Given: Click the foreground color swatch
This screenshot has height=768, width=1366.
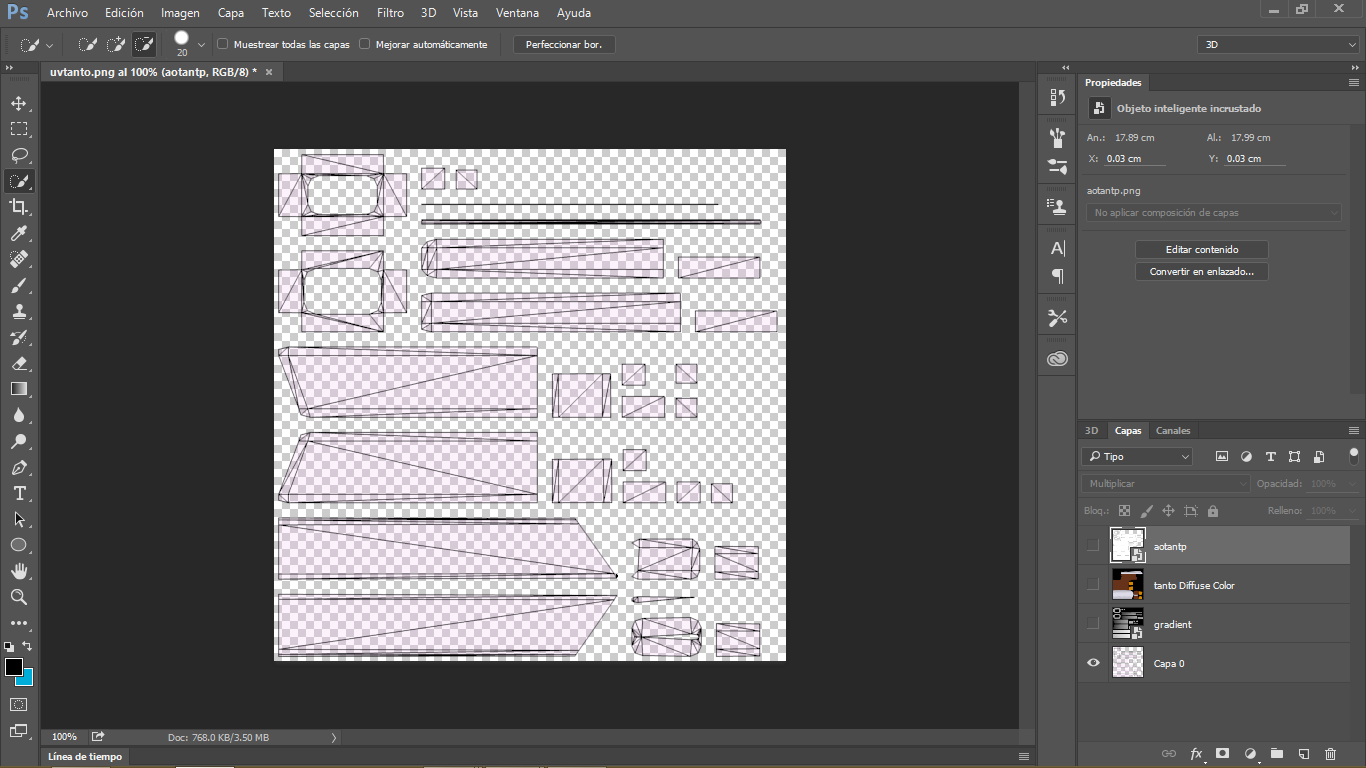Looking at the screenshot, I should pyautogui.click(x=13, y=667).
